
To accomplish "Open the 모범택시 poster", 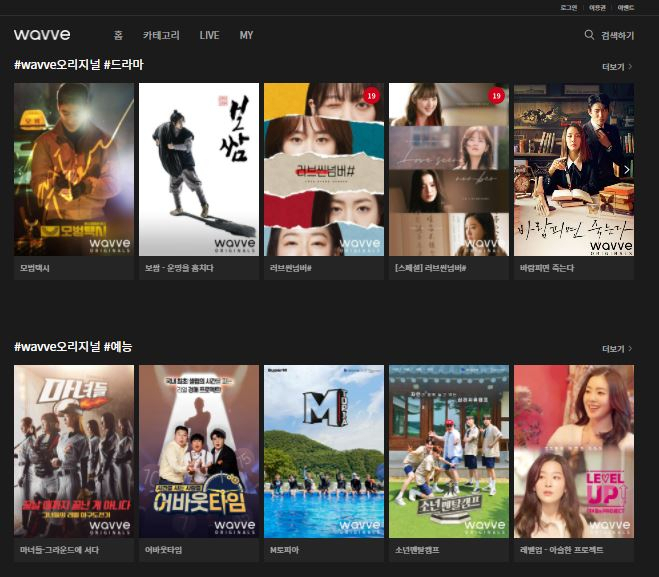I will pyautogui.click(x=74, y=169).
